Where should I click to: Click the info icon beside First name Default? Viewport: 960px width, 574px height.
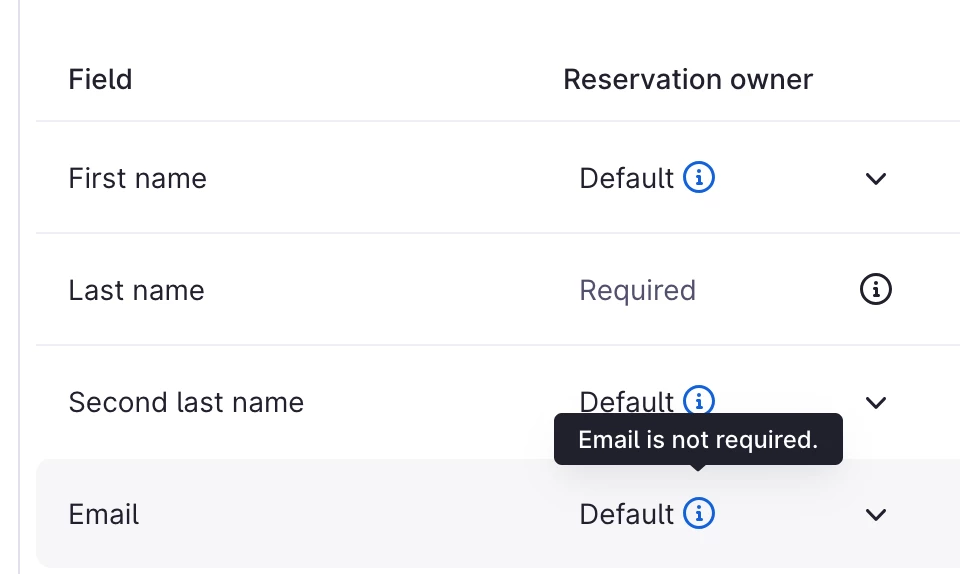699,178
